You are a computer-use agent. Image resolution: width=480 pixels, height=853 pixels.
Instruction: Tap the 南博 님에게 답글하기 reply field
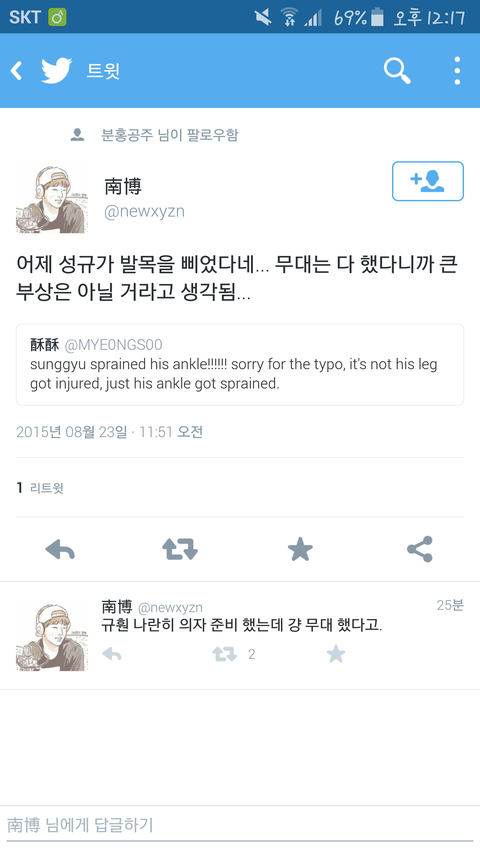240,825
